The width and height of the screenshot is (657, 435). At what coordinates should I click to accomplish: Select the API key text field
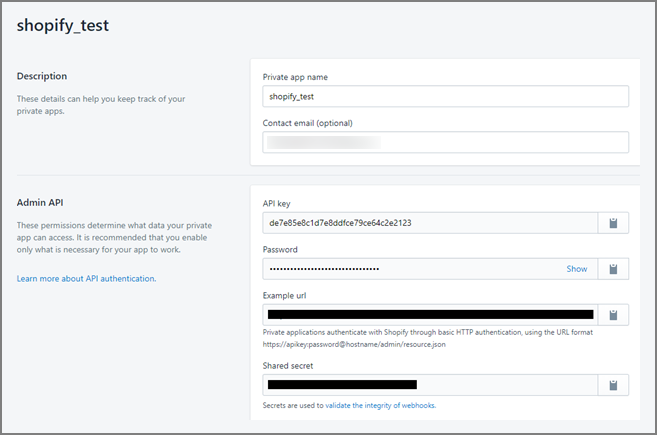pos(430,223)
